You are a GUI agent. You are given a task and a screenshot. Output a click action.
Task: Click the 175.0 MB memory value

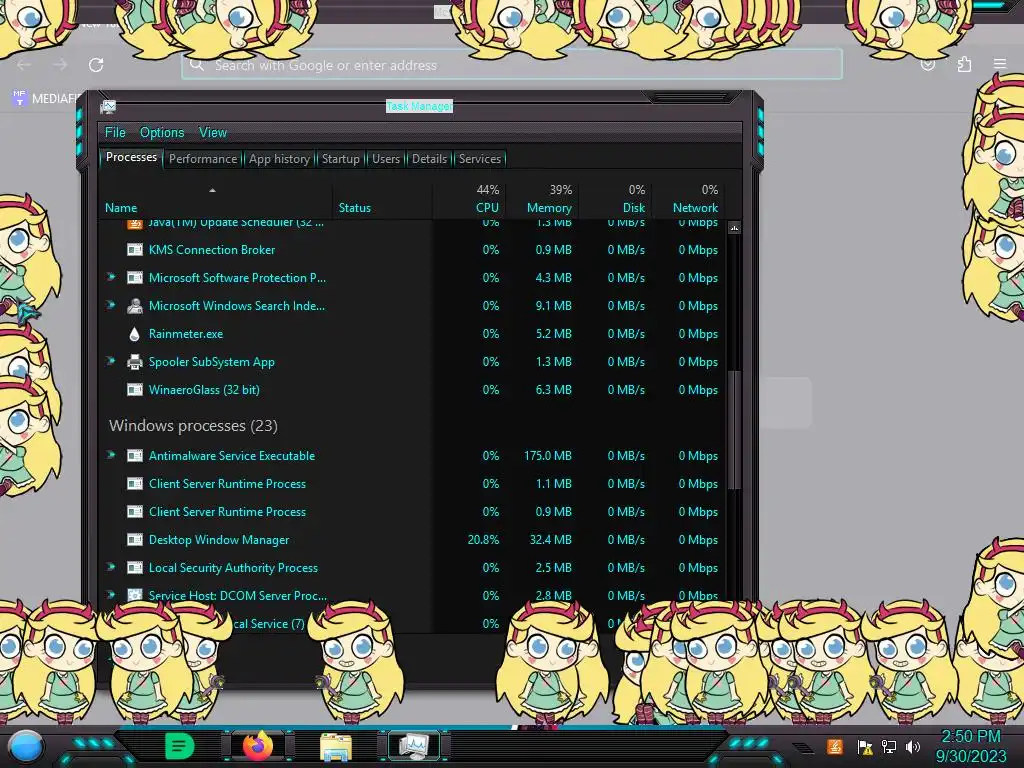click(547, 456)
